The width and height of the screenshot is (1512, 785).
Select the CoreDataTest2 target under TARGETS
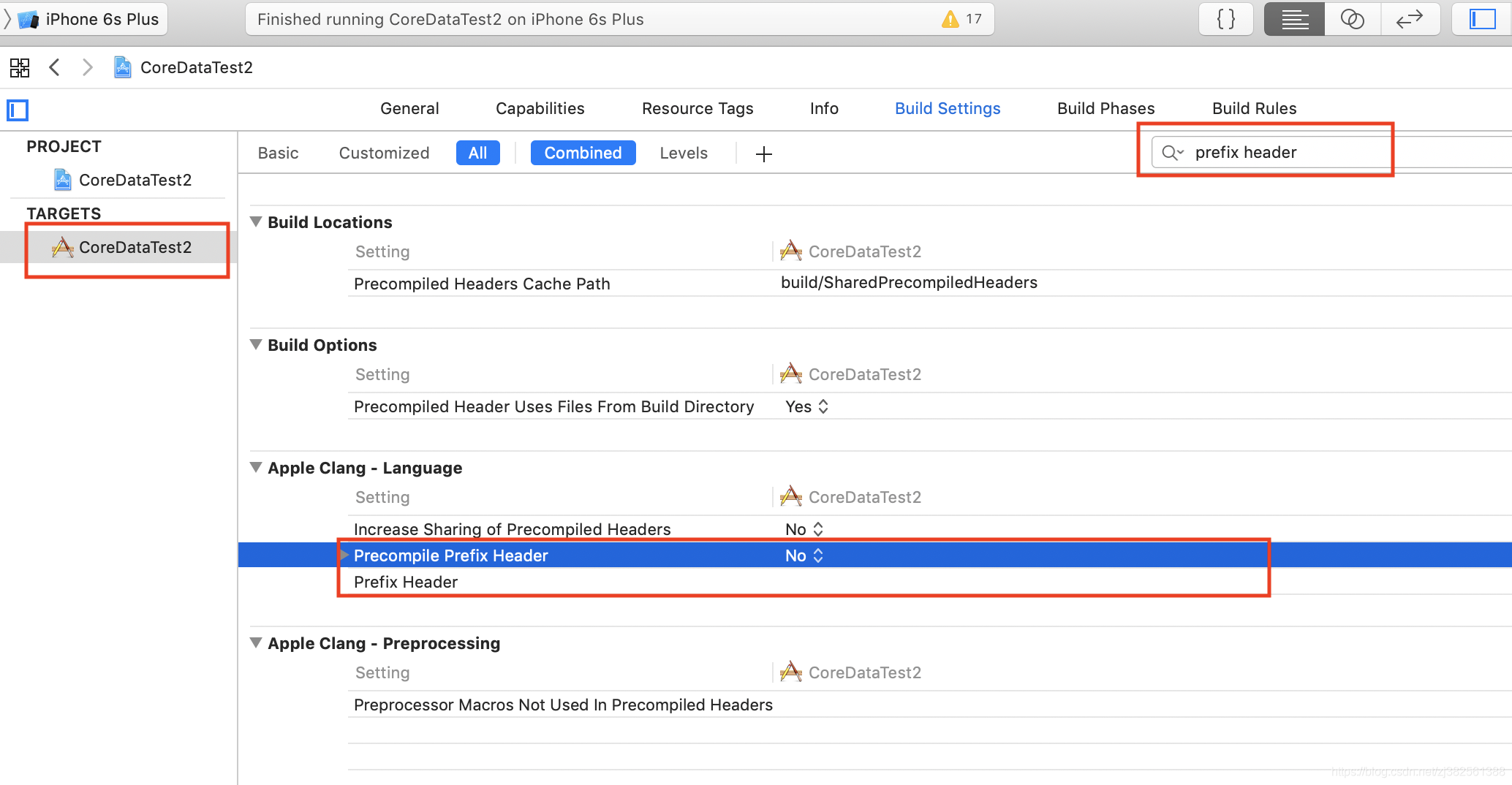(x=123, y=247)
